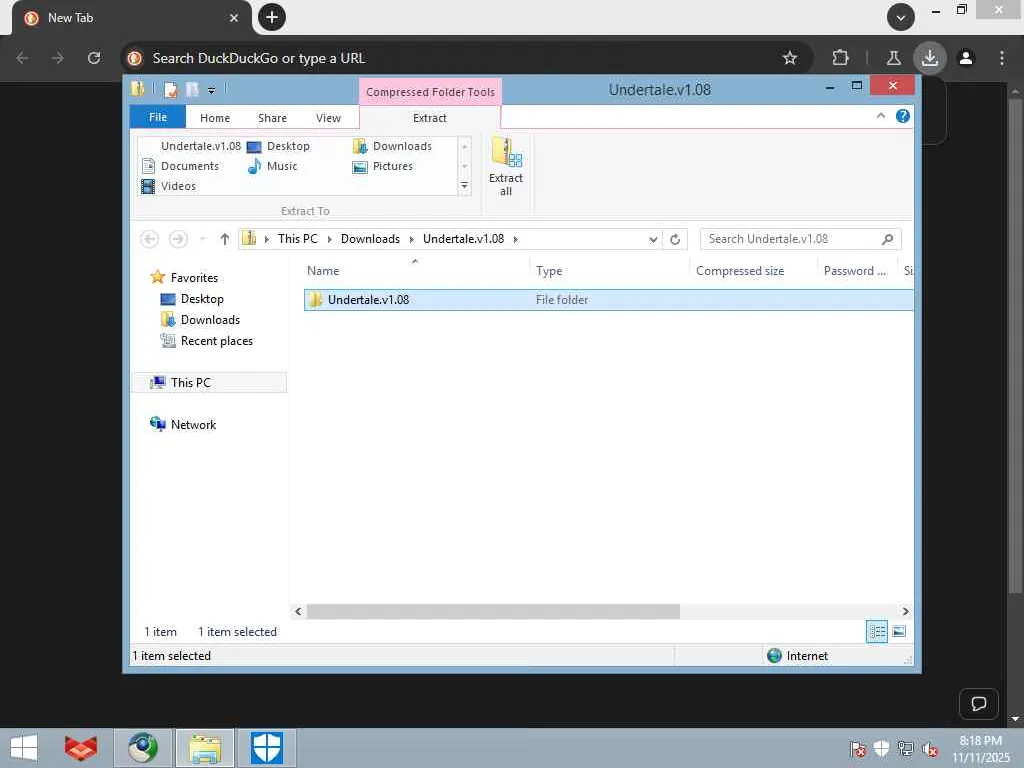Switch to the View ribbon tab
The width and height of the screenshot is (1024, 768).
328,118
